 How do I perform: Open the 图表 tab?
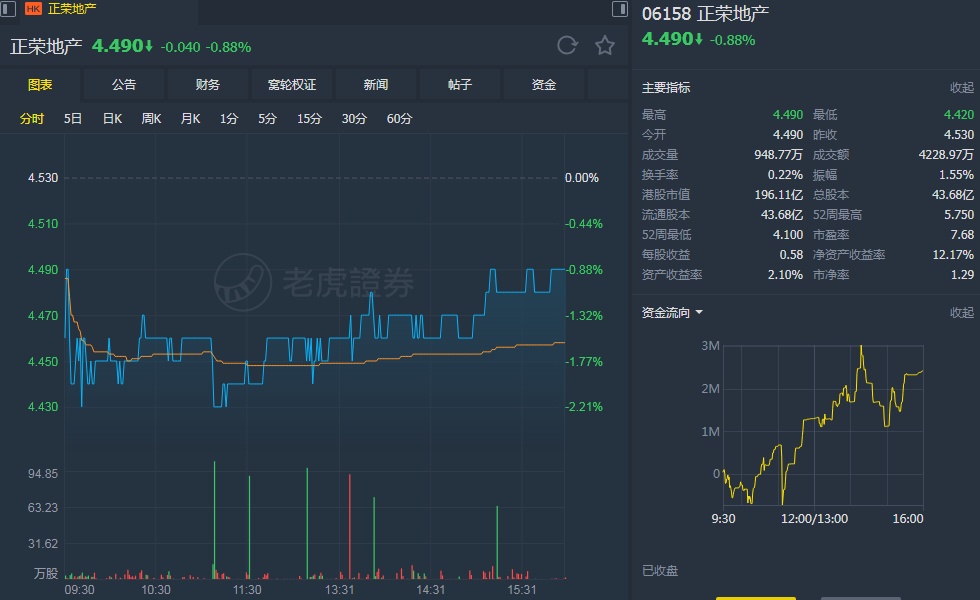tap(40, 84)
